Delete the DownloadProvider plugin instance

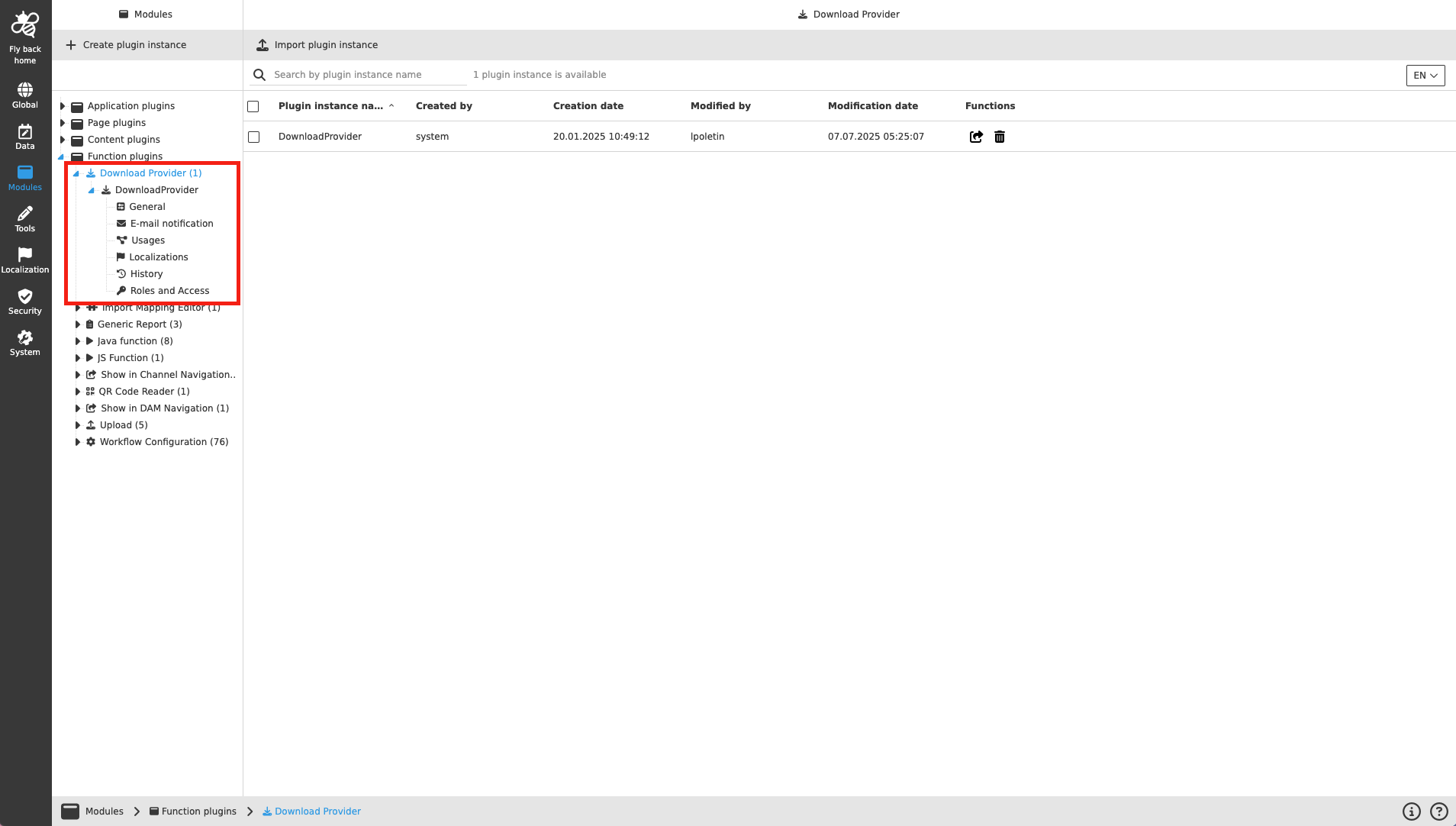(1000, 137)
